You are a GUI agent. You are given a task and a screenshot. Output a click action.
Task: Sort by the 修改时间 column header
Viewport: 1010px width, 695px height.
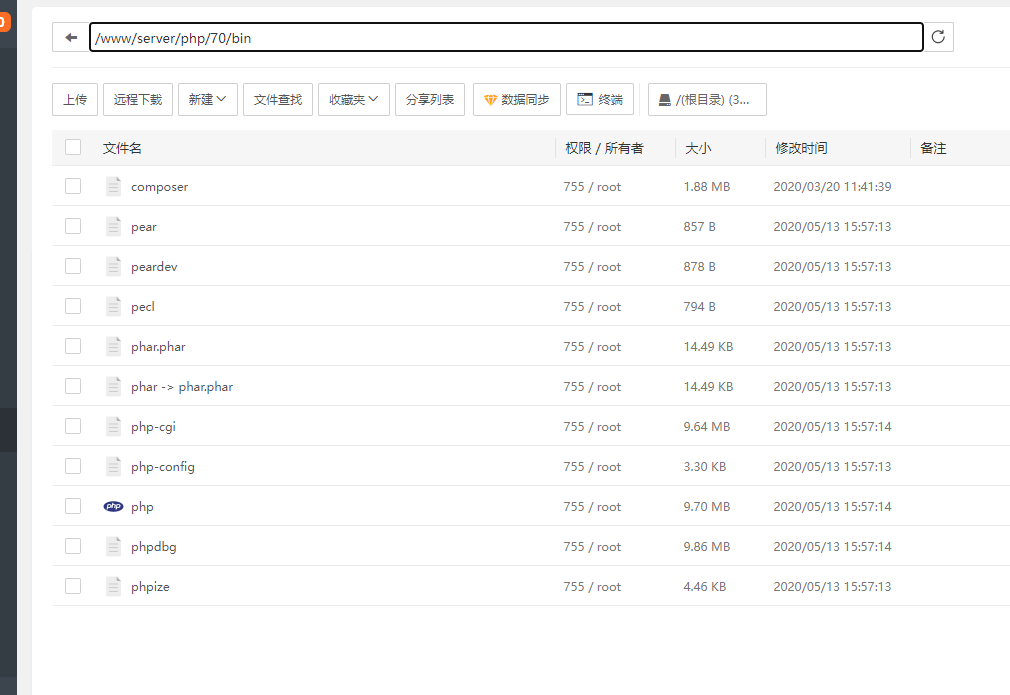[x=801, y=148]
